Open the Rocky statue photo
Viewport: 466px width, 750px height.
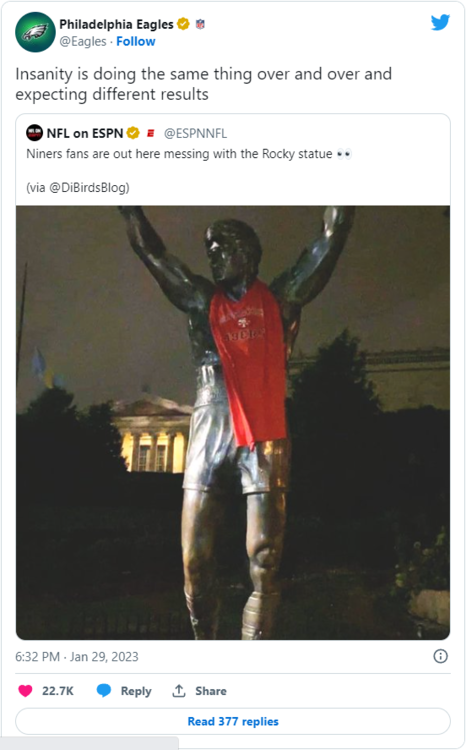(233, 423)
